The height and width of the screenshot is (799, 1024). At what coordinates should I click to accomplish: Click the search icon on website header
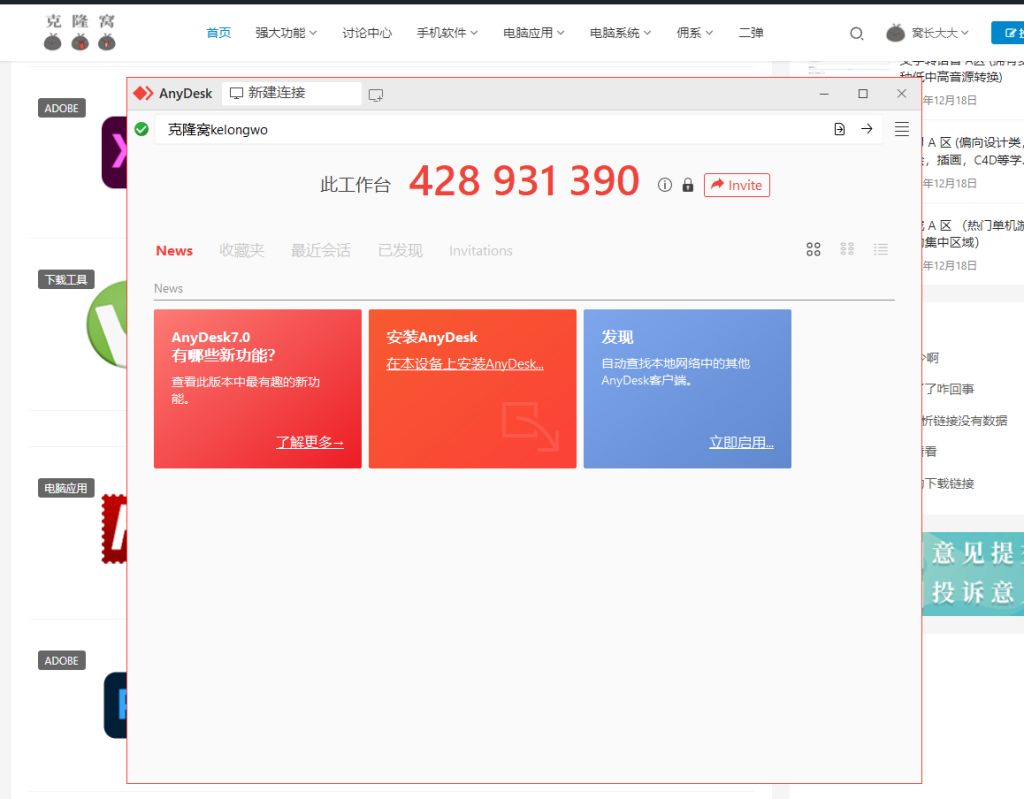(x=856, y=33)
